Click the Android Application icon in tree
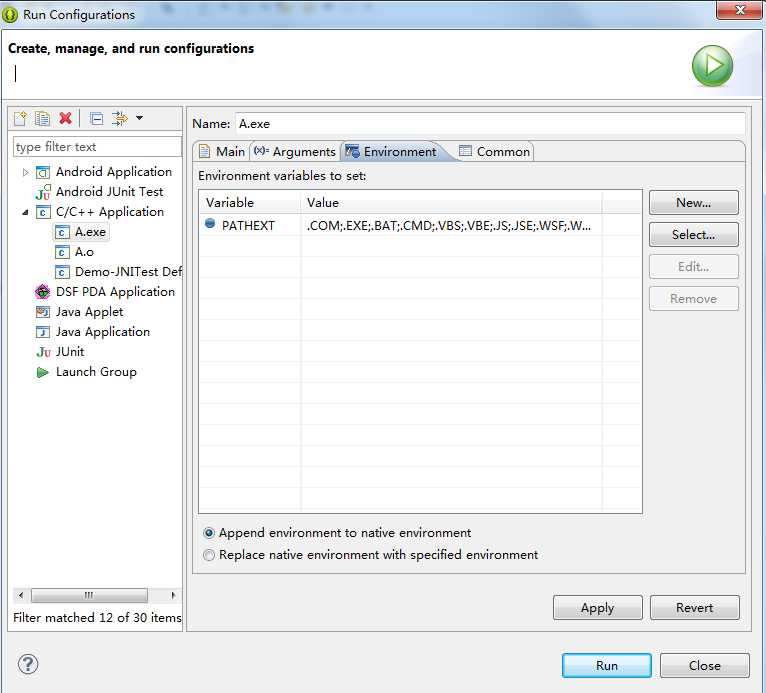The height and width of the screenshot is (693, 766). [43, 172]
